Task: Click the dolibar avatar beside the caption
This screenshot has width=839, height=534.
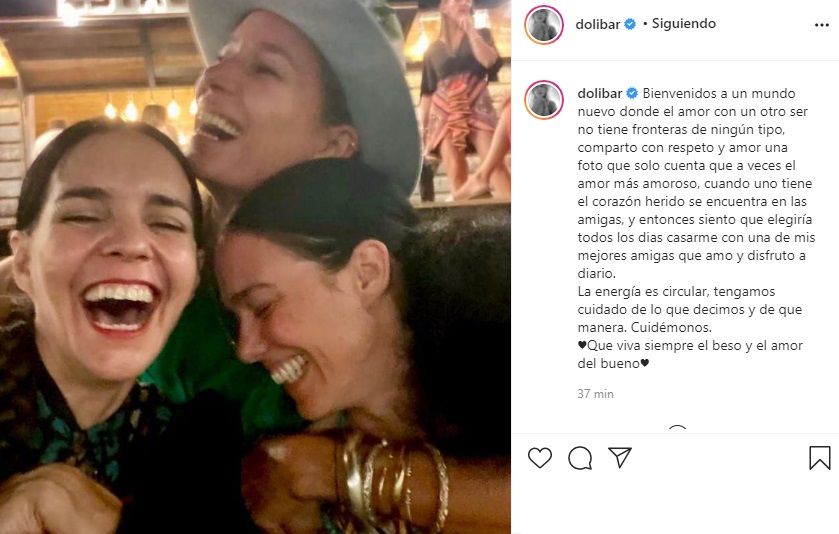Action: (x=545, y=100)
